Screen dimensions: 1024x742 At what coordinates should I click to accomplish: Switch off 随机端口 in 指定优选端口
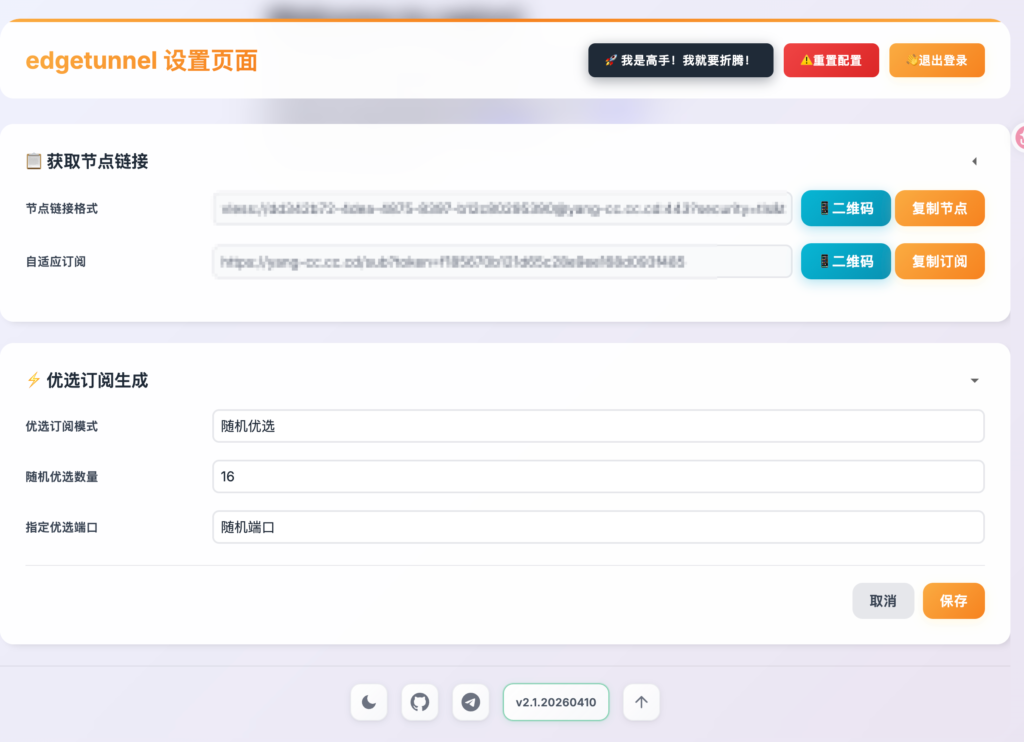(597, 527)
